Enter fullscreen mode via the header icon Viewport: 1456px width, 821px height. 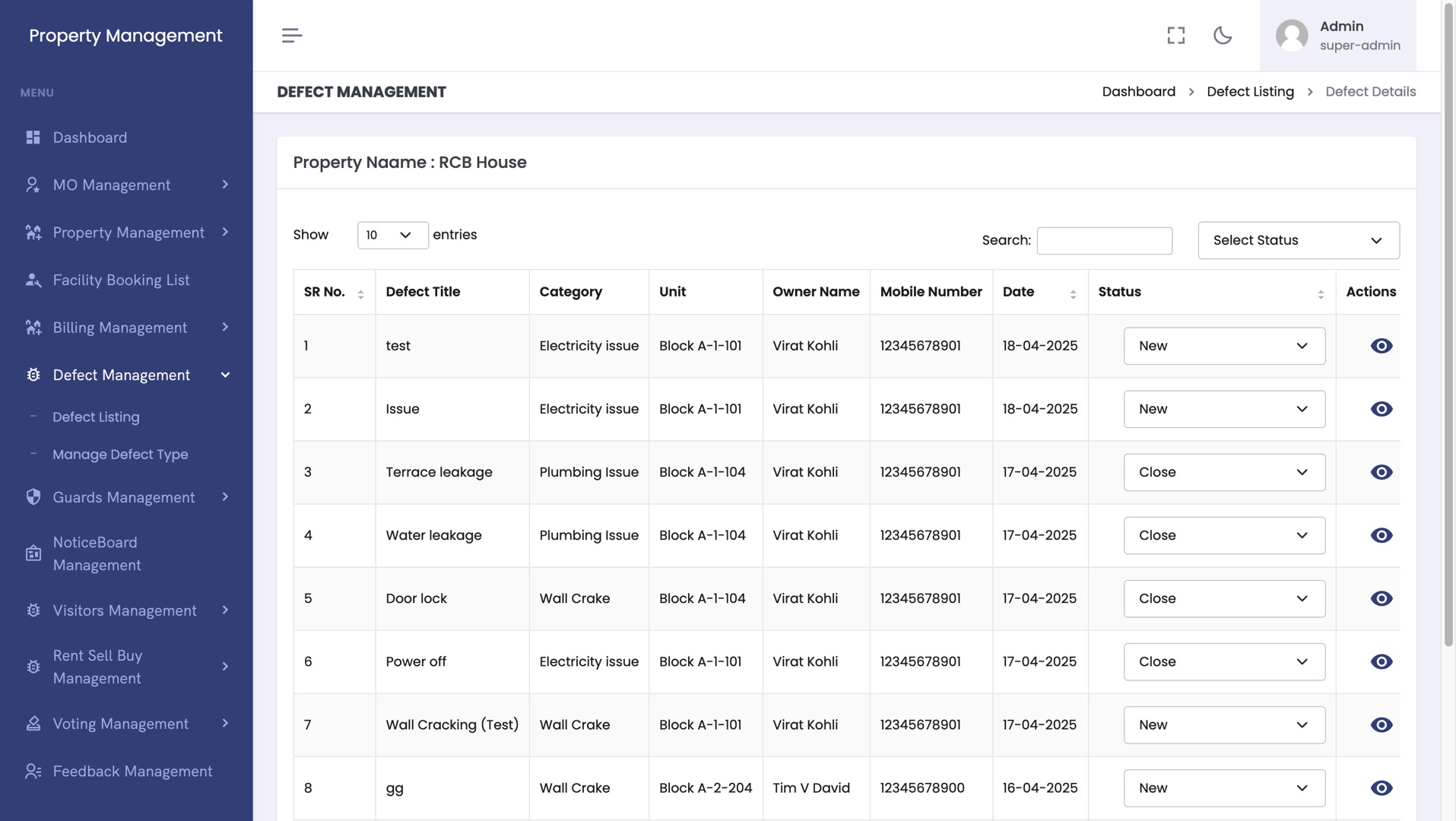click(1175, 36)
